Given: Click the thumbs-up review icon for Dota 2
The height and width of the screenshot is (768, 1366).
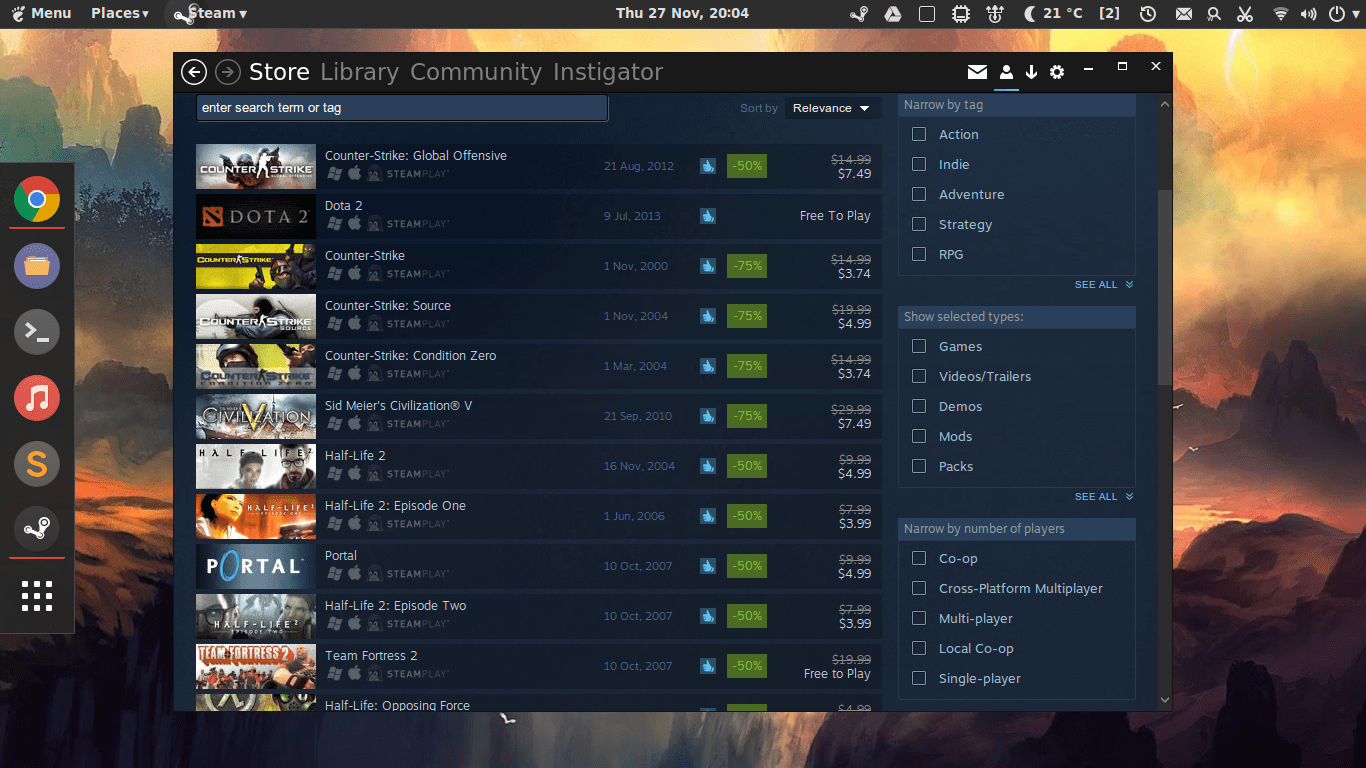Looking at the screenshot, I should coord(708,215).
